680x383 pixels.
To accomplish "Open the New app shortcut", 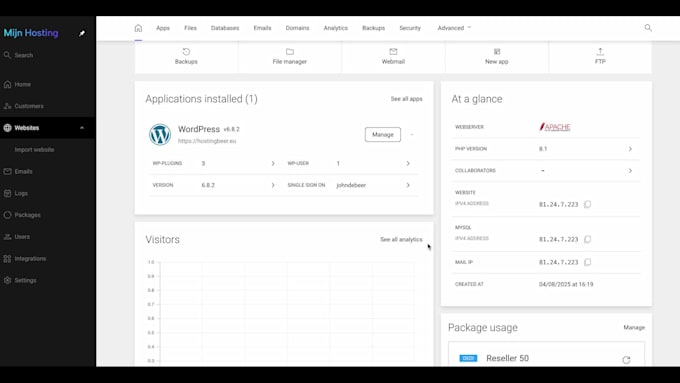I will click(497, 56).
